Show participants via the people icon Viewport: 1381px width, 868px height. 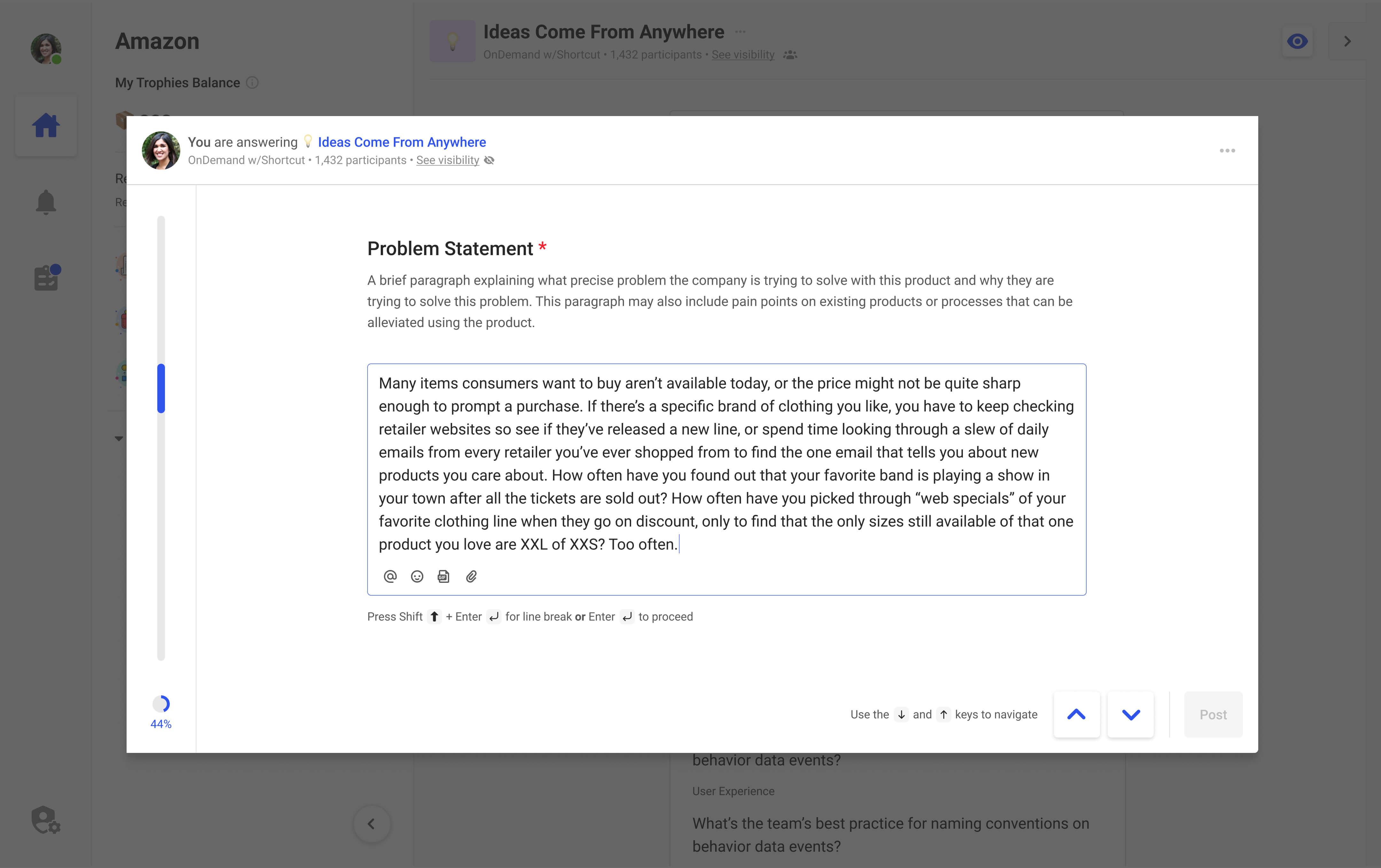tap(790, 54)
